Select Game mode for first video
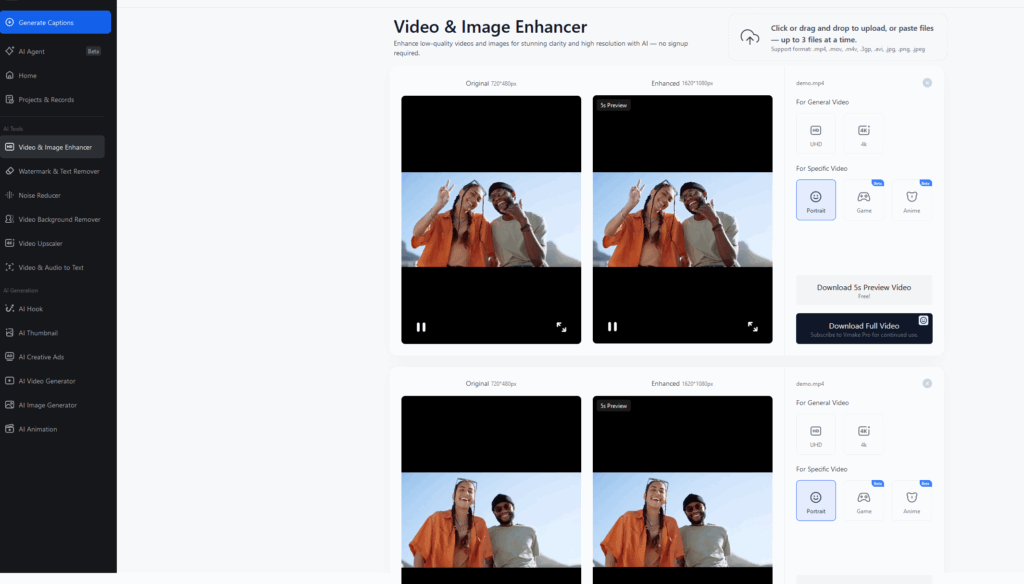The width and height of the screenshot is (1024, 584). click(863, 200)
